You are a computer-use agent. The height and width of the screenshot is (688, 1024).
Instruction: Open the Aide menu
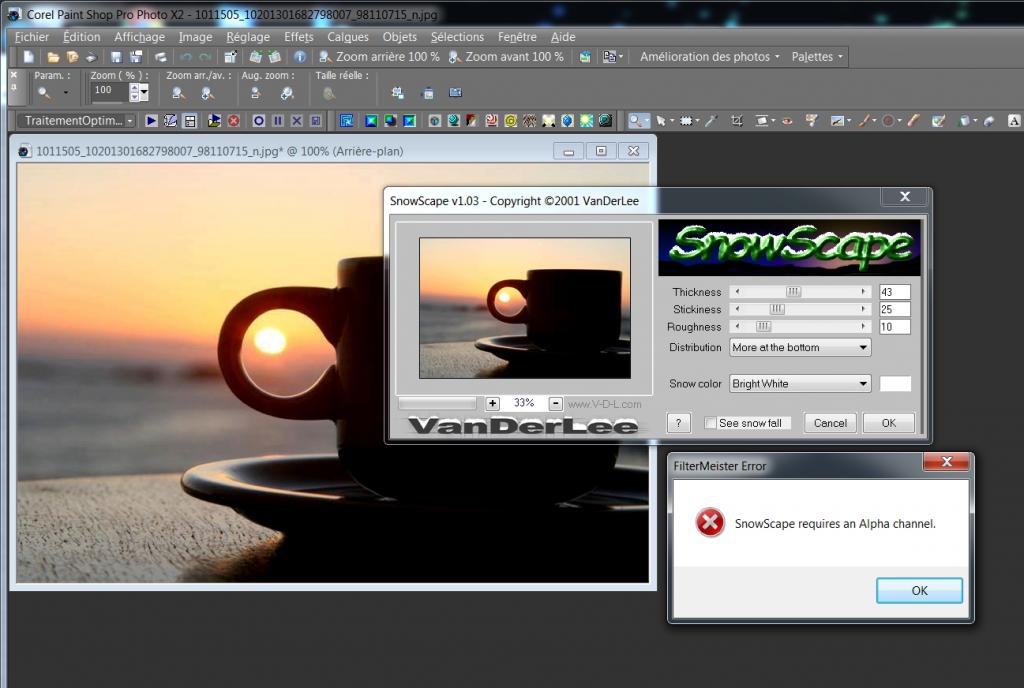(563, 37)
